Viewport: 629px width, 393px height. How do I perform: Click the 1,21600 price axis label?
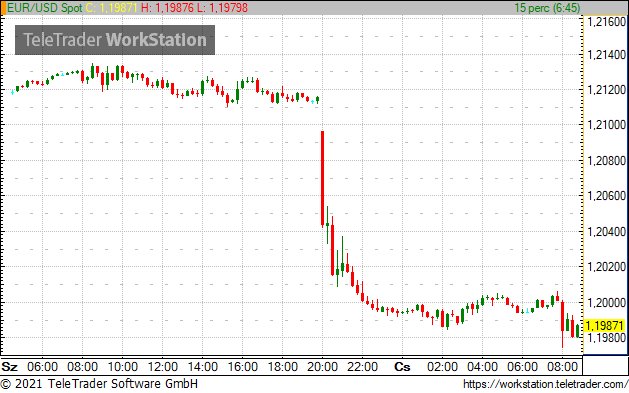606,22
